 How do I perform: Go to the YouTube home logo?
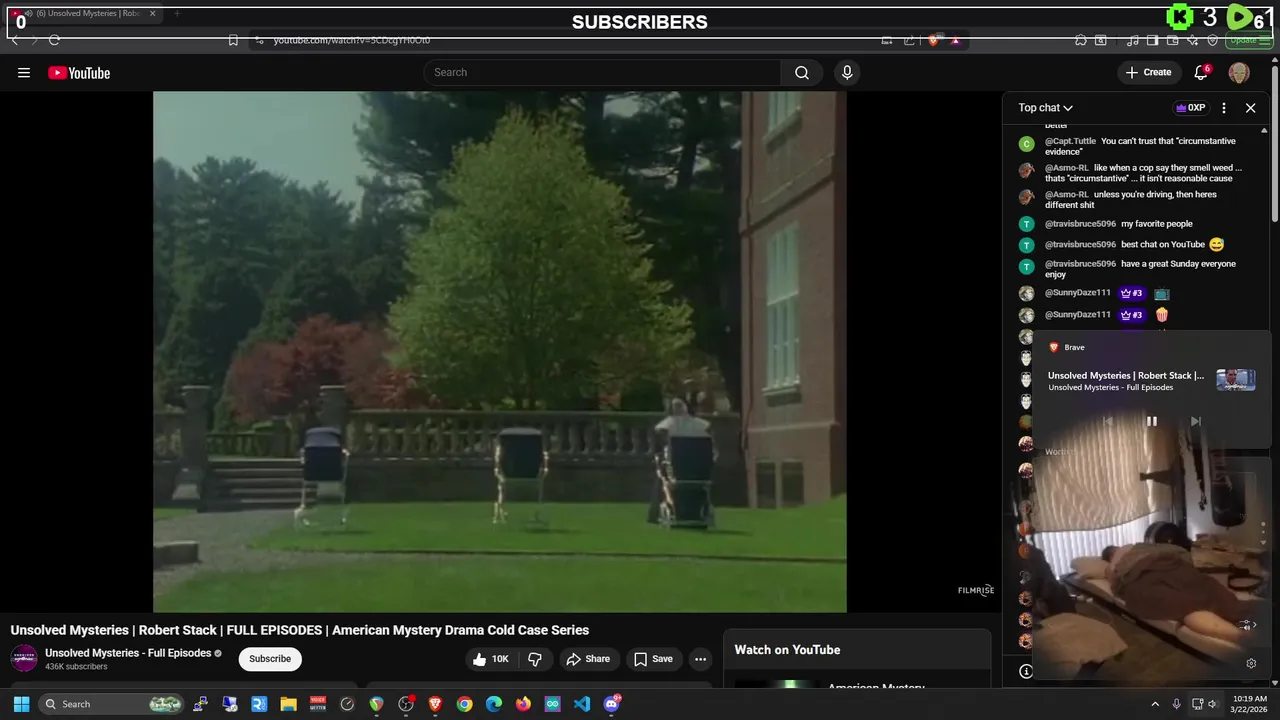(x=79, y=73)
